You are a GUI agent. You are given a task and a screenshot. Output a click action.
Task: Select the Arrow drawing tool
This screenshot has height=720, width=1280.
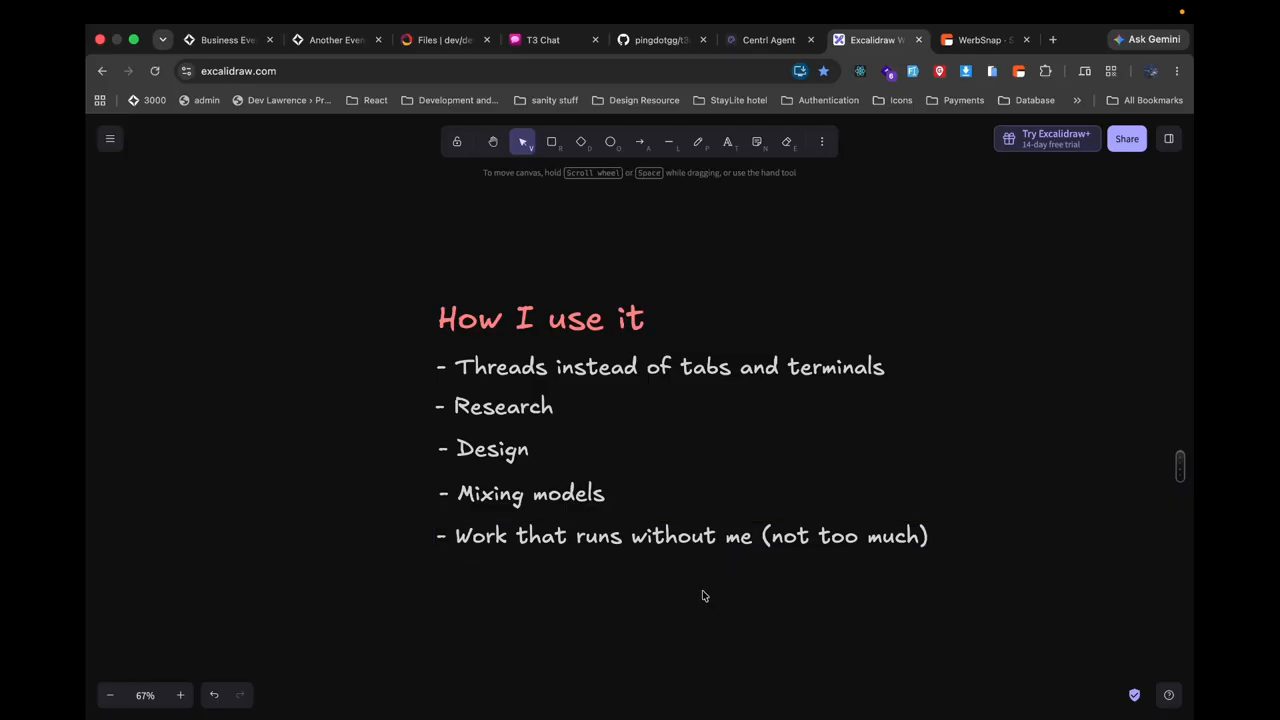click(640, 142)
